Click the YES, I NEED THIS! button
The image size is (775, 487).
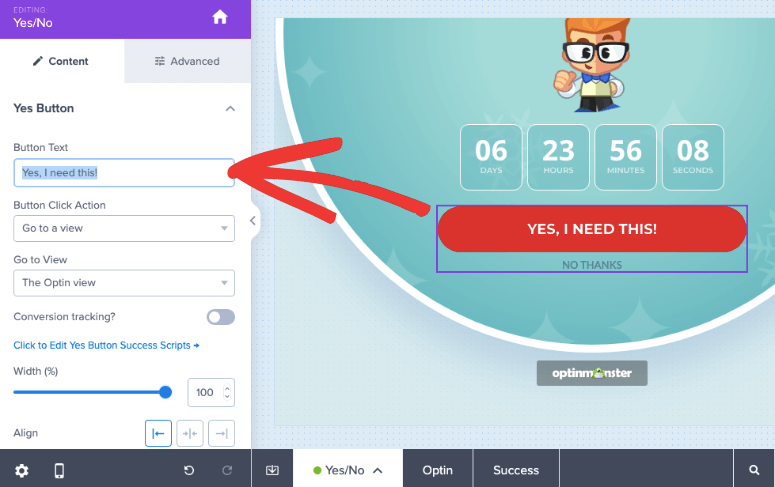click(x=592, y=229)
